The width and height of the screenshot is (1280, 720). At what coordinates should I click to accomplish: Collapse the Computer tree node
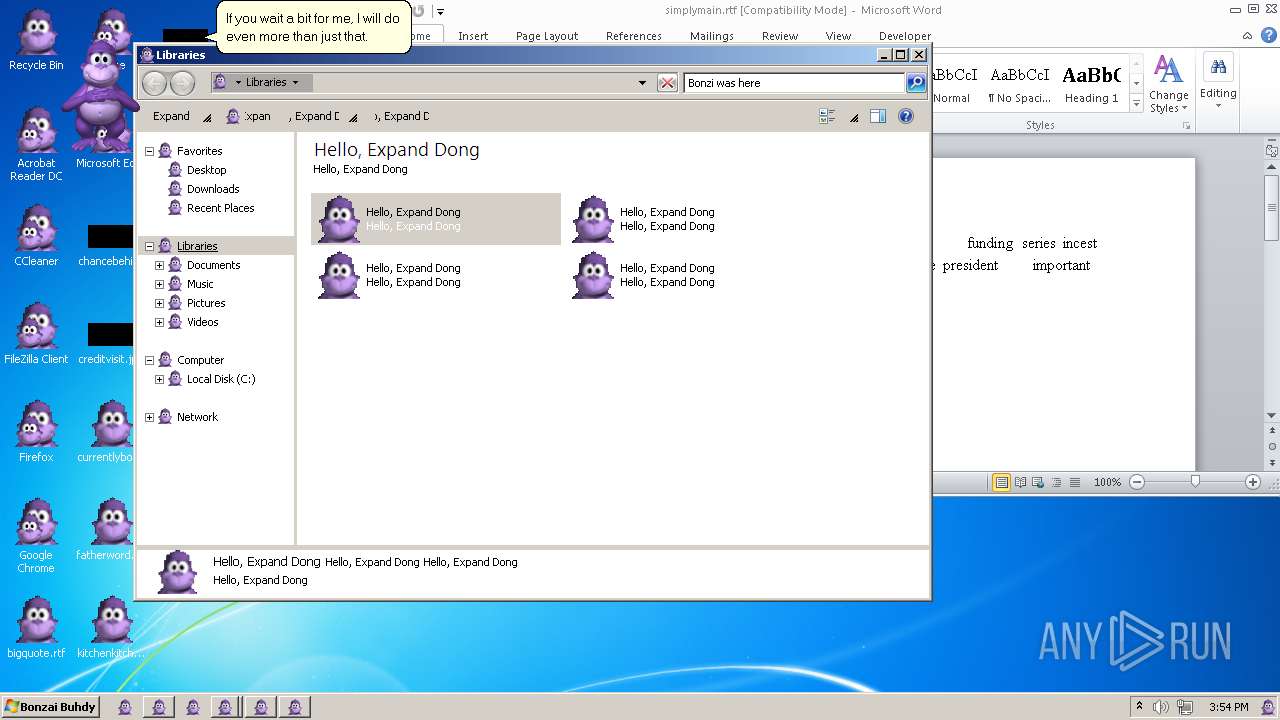click(150, 360)
